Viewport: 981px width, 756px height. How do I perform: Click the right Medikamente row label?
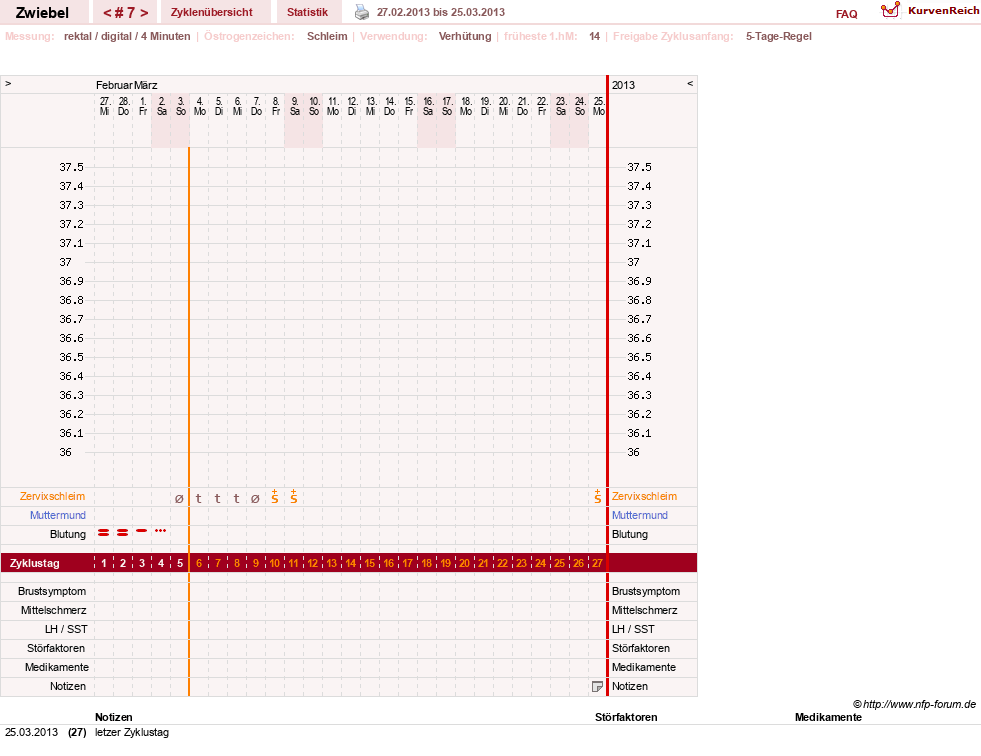tap(644, 667)
